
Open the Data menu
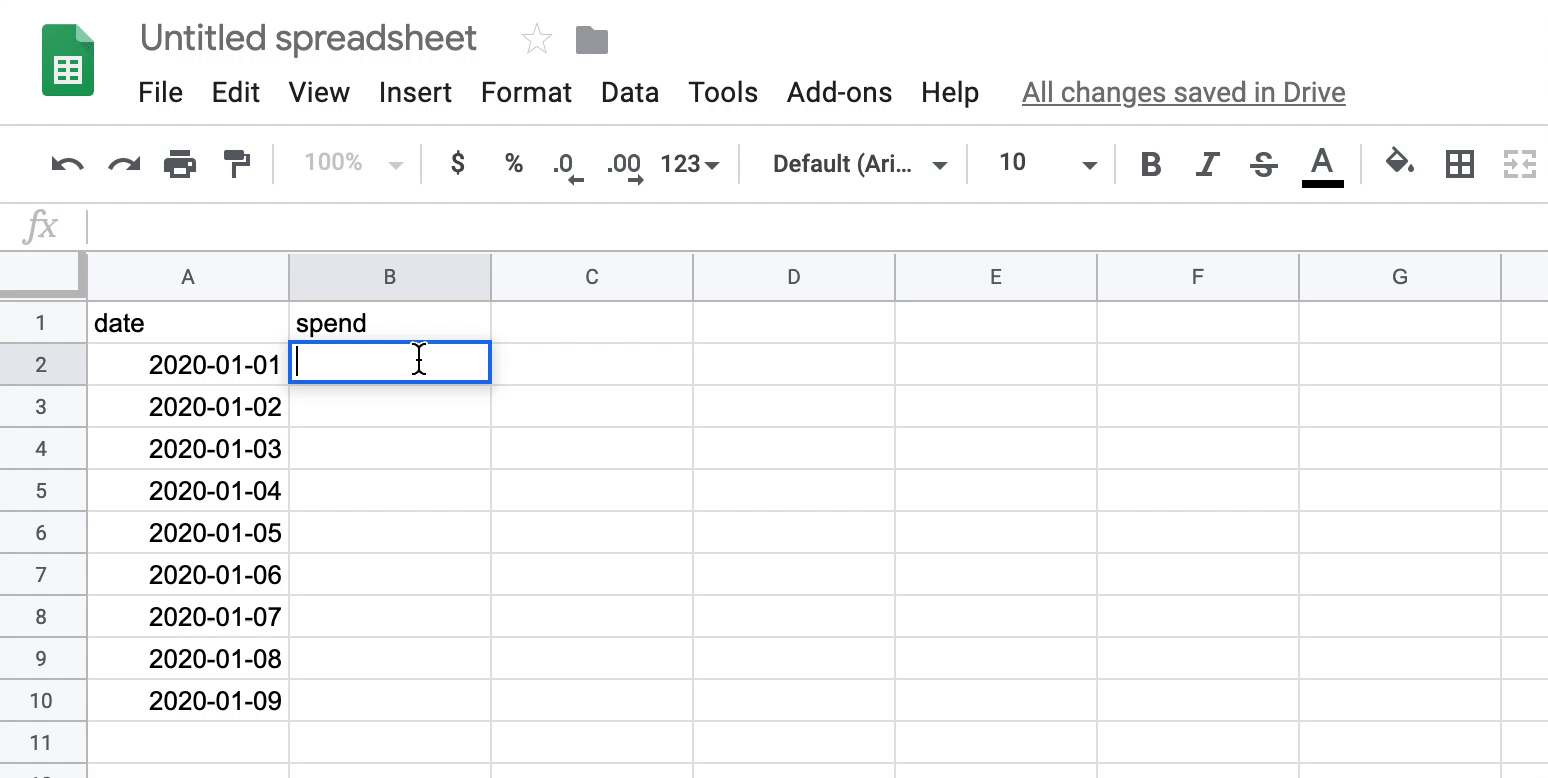click(x=629, y=93)
